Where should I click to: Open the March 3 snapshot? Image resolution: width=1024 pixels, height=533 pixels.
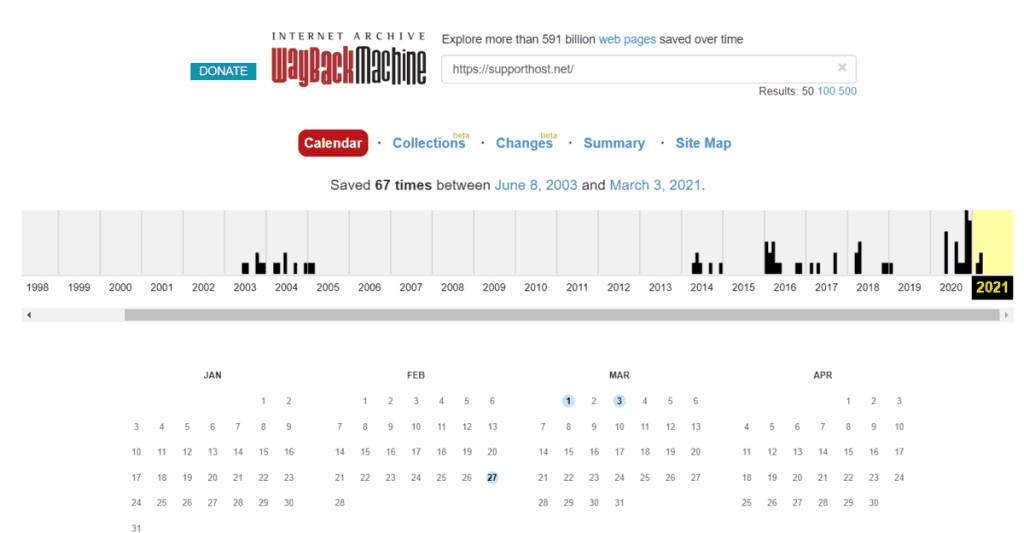[x=619, y=401]
